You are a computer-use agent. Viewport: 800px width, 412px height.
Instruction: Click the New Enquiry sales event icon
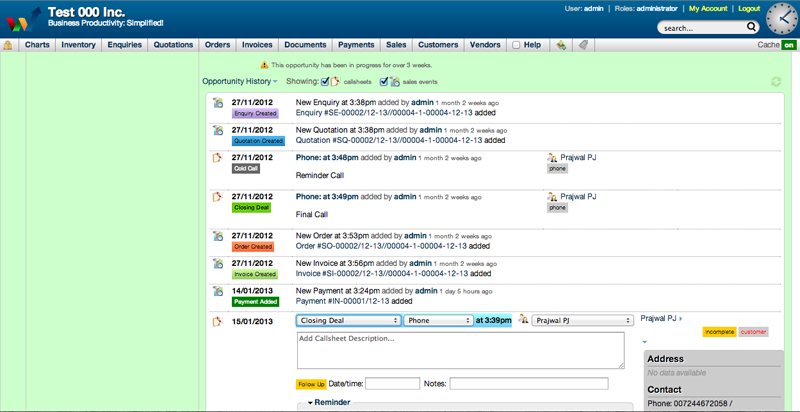(217, 102)
